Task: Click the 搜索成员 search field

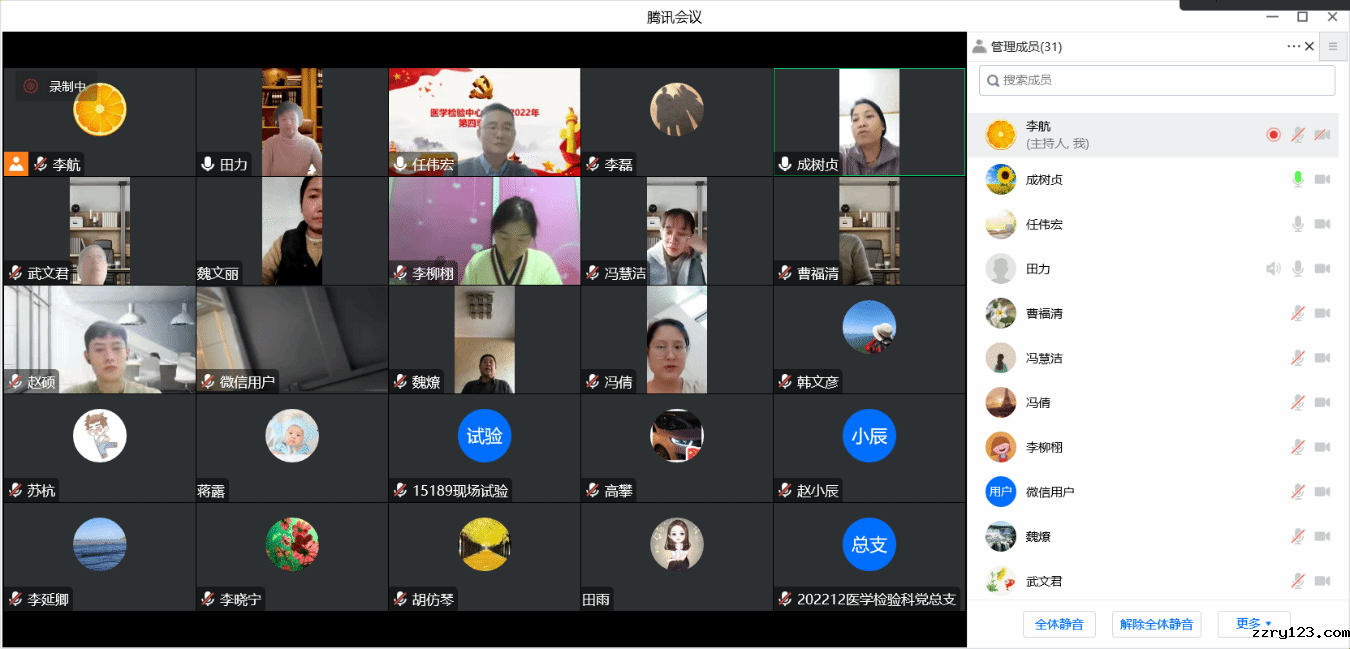Action: 1156,80
